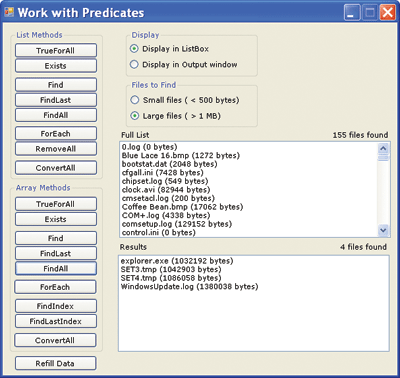Screen dimensions: 400x378
Task: Click ConvertAll under List Methods
Action: point(56,168)
